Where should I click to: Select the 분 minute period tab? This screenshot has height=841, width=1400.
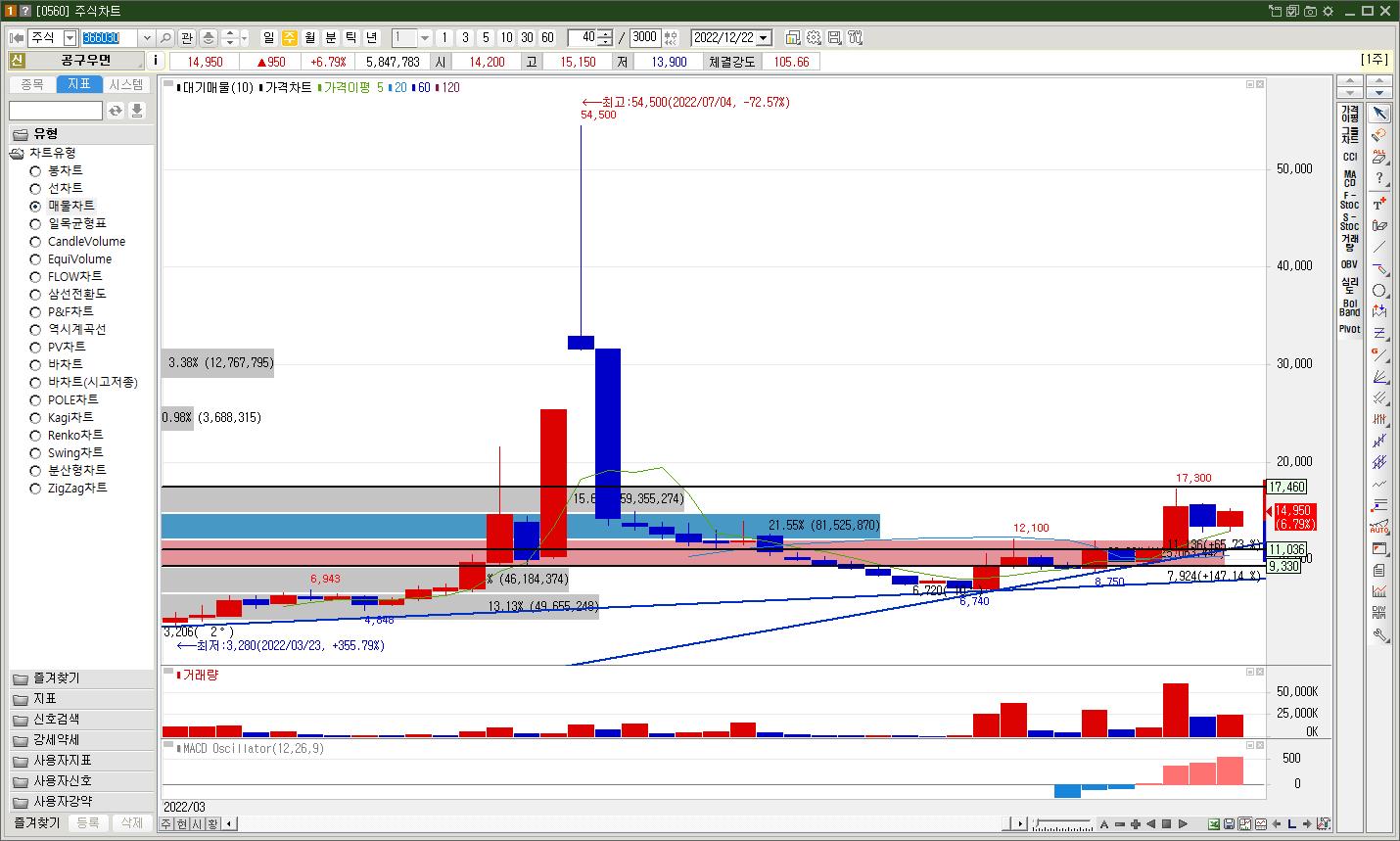(331, 37)
